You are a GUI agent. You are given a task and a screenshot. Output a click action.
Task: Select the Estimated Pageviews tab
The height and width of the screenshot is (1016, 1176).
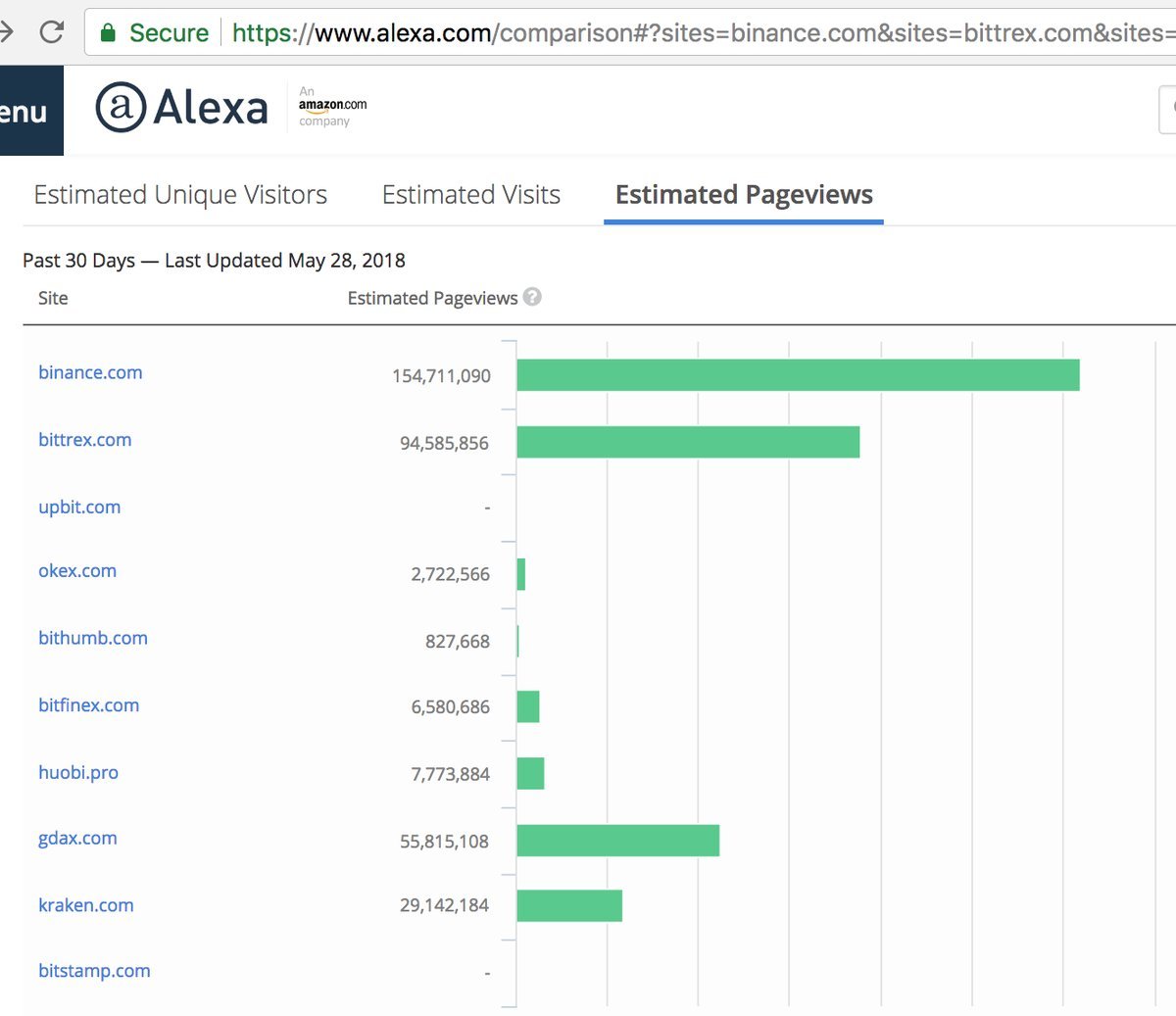744,194
